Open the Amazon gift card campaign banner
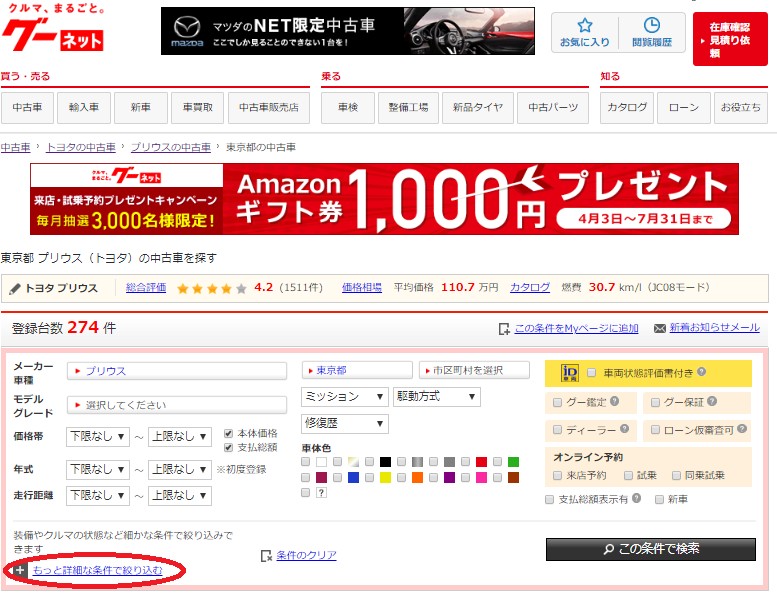 coord(385,199)
